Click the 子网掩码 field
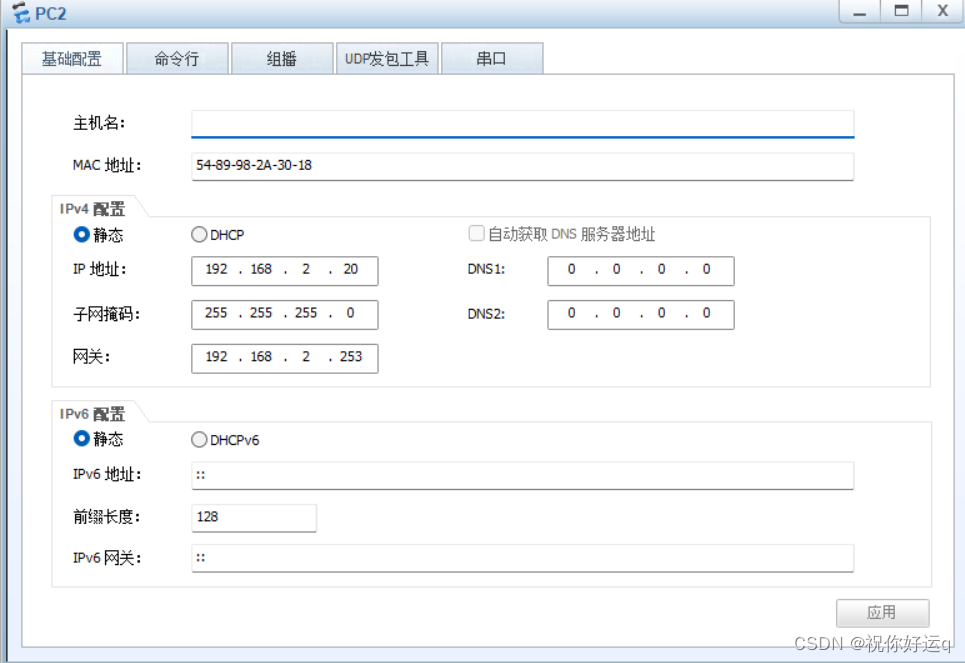 284,314
